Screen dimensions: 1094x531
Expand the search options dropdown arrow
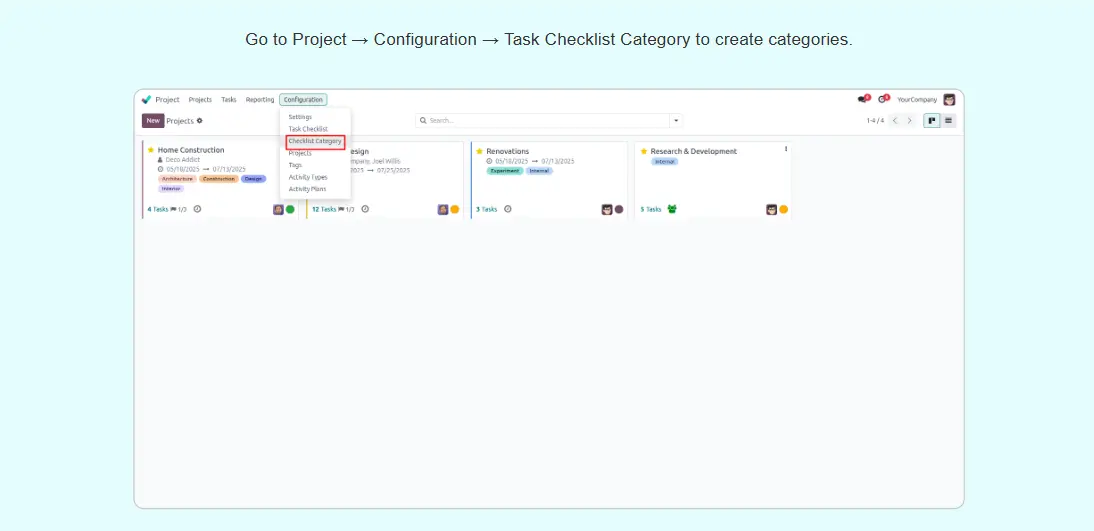click(x=676, y=121)
